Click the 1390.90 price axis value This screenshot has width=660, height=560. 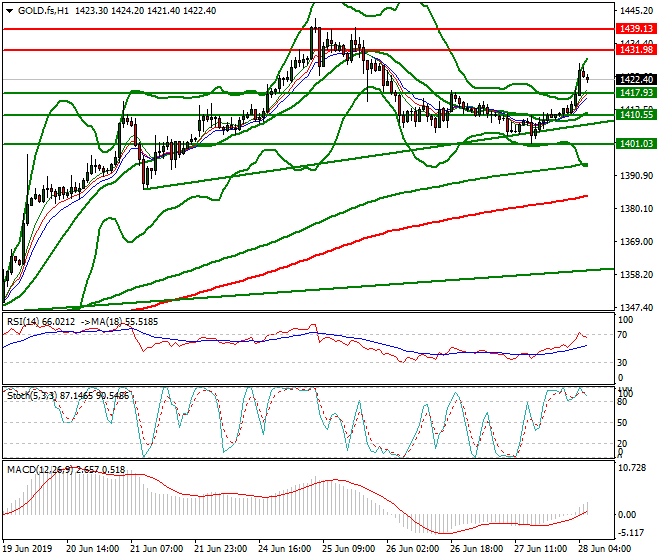click(x=637, y=175)
